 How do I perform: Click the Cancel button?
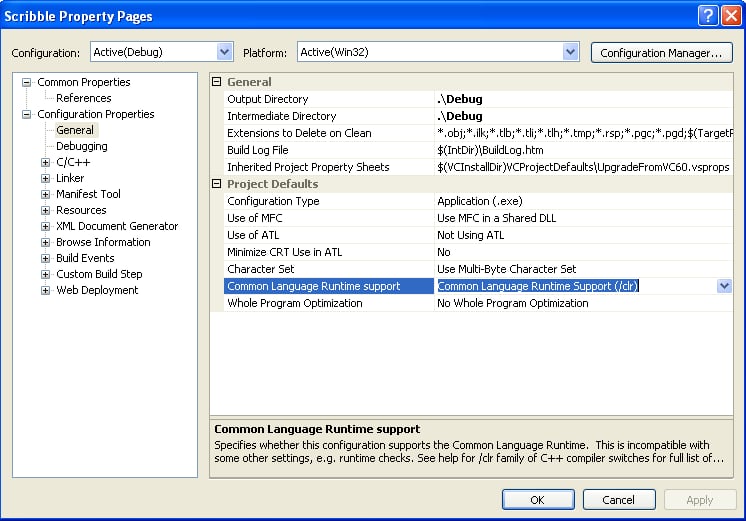point(619,500)
